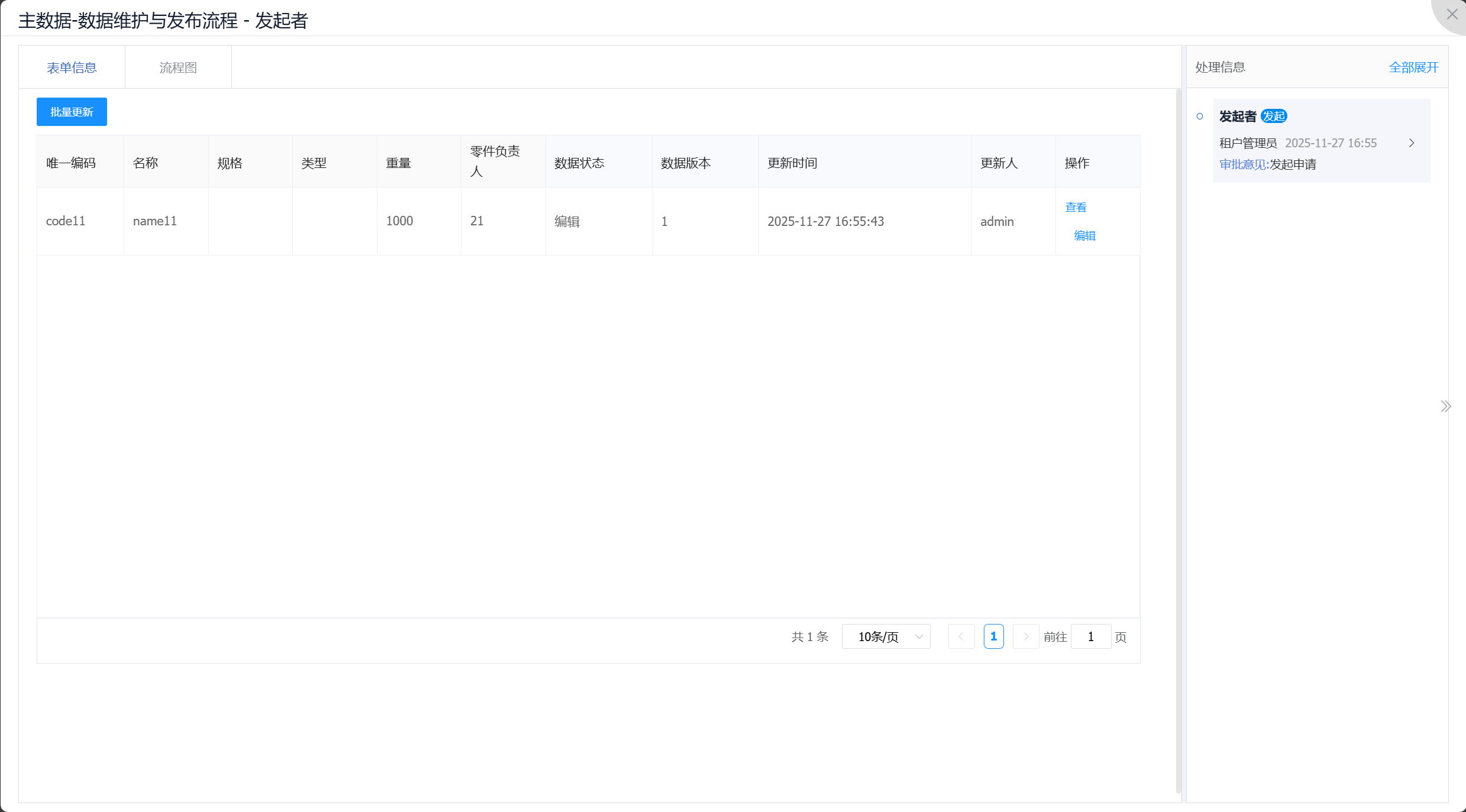Image resolution: width=1466 pixels, height=812 pixels.
Task: Open the 10条/页 page size dropdown
Action: (x=886, y=637)
